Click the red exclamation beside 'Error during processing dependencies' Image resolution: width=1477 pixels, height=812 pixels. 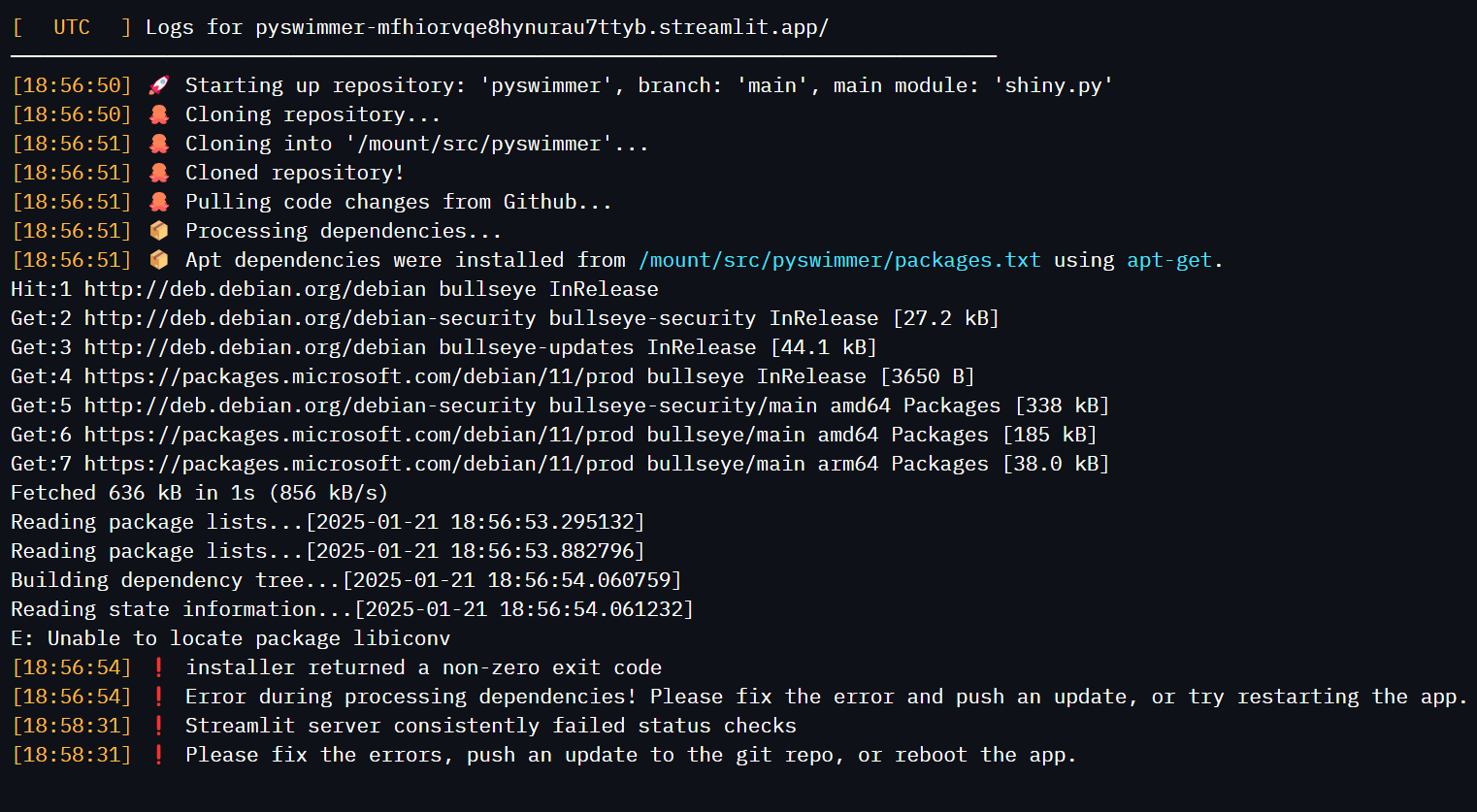pyautogui.click(x=159, y=697)
